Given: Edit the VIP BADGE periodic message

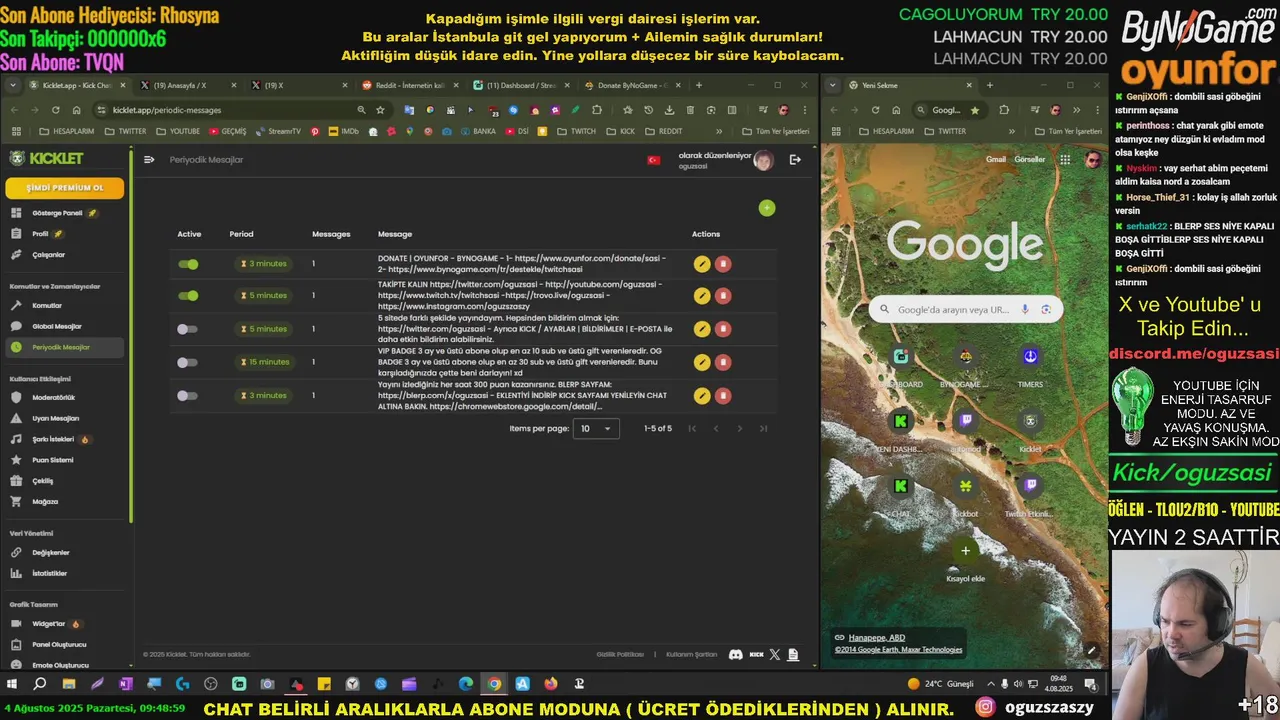Looking at the screenshot, I should pos(702,362).
